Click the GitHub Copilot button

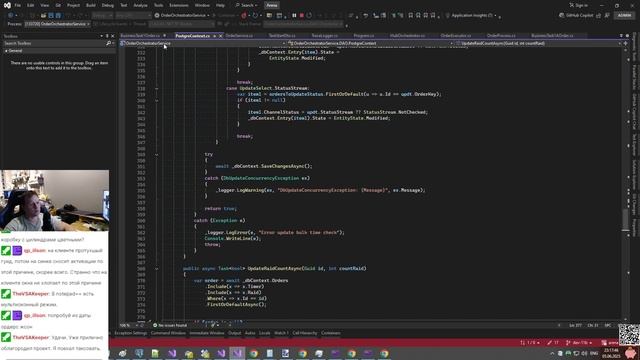point(576,16)
